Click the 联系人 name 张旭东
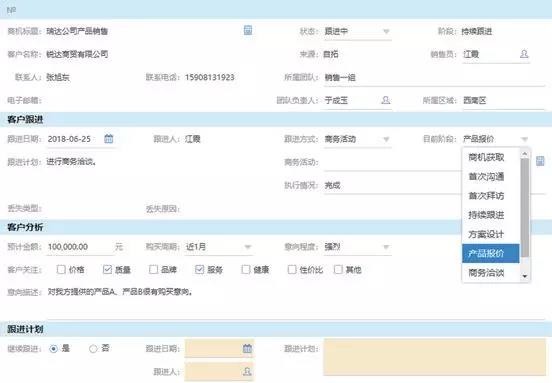The height and width of the screenshot is (383, 552). click(58, 77)
